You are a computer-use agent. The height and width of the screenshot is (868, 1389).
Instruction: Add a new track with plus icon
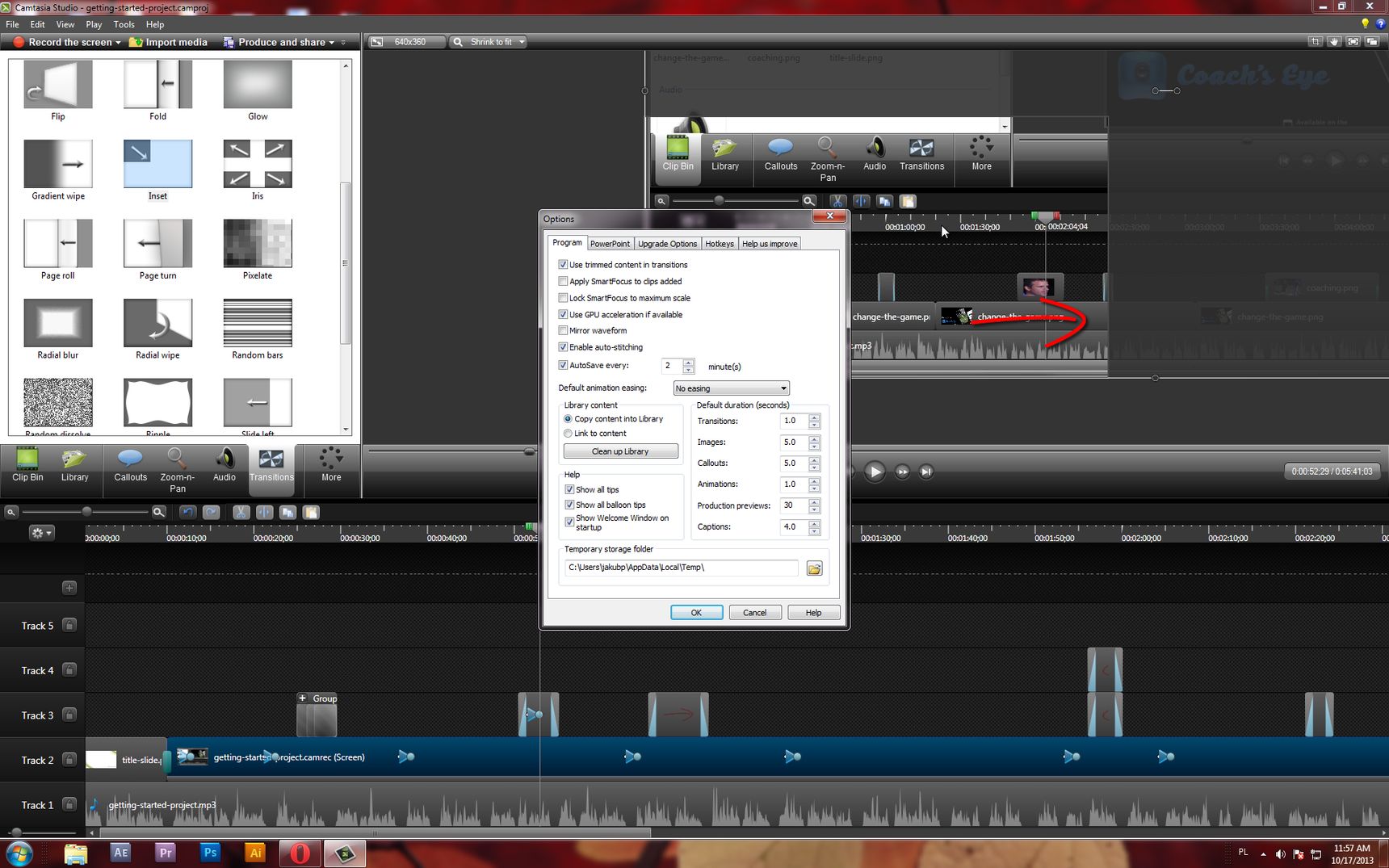(x=69, y=588)
